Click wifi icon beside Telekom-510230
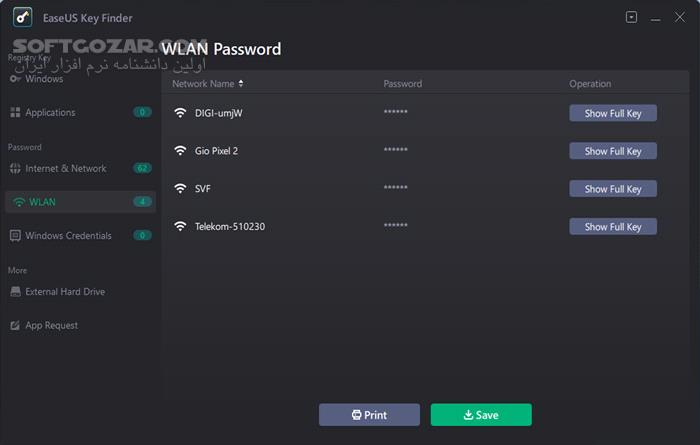The image size is (700, 445). [x=180, y=226]
